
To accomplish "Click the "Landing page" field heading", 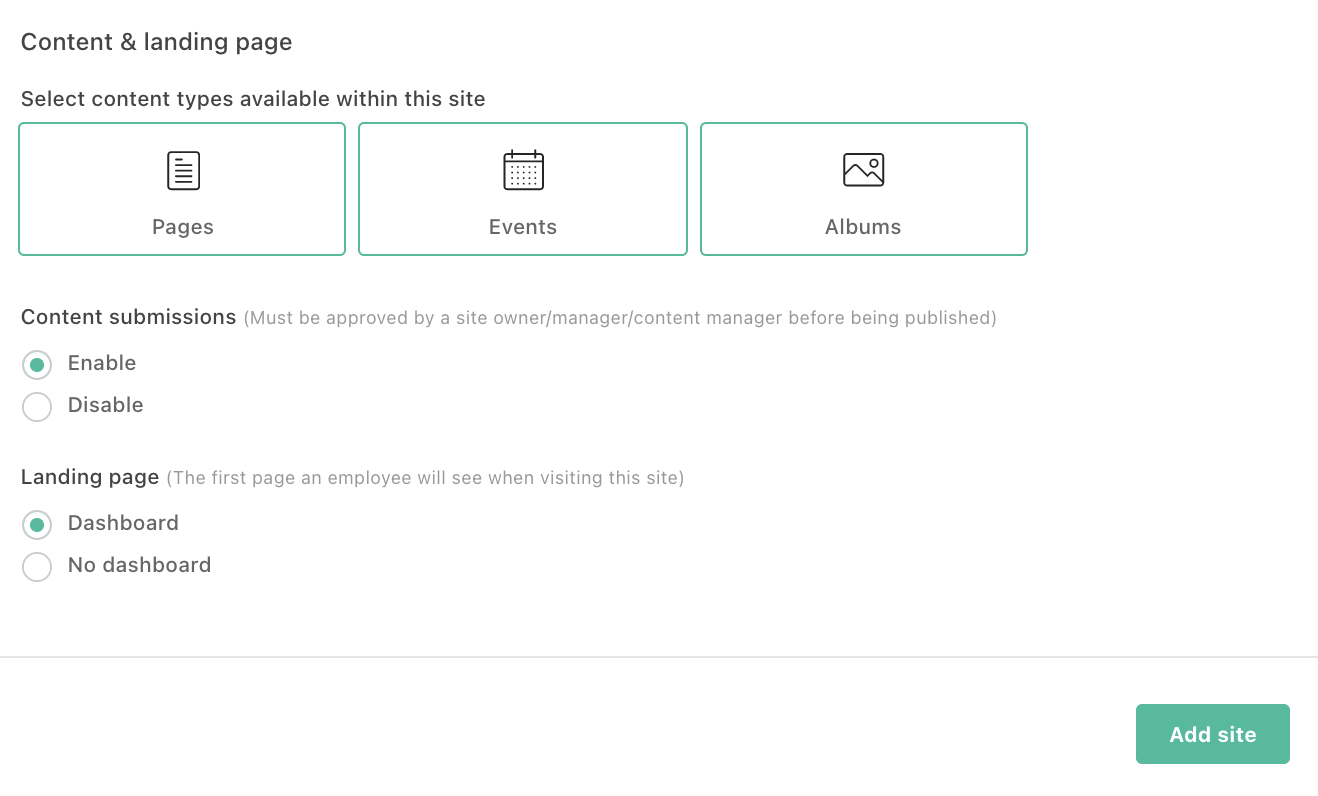I will click(90, 477).
